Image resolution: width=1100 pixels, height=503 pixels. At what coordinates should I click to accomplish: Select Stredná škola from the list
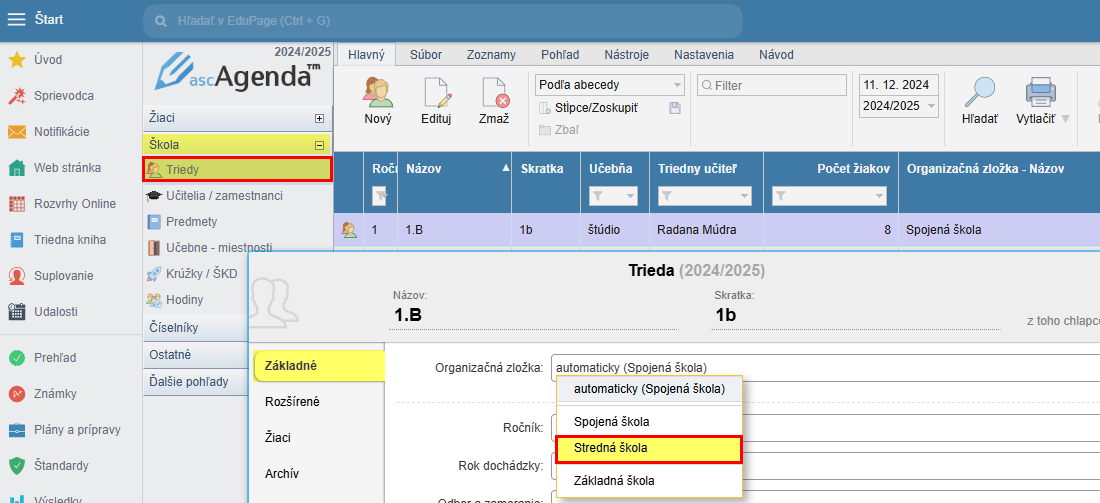tap(648, 448)
